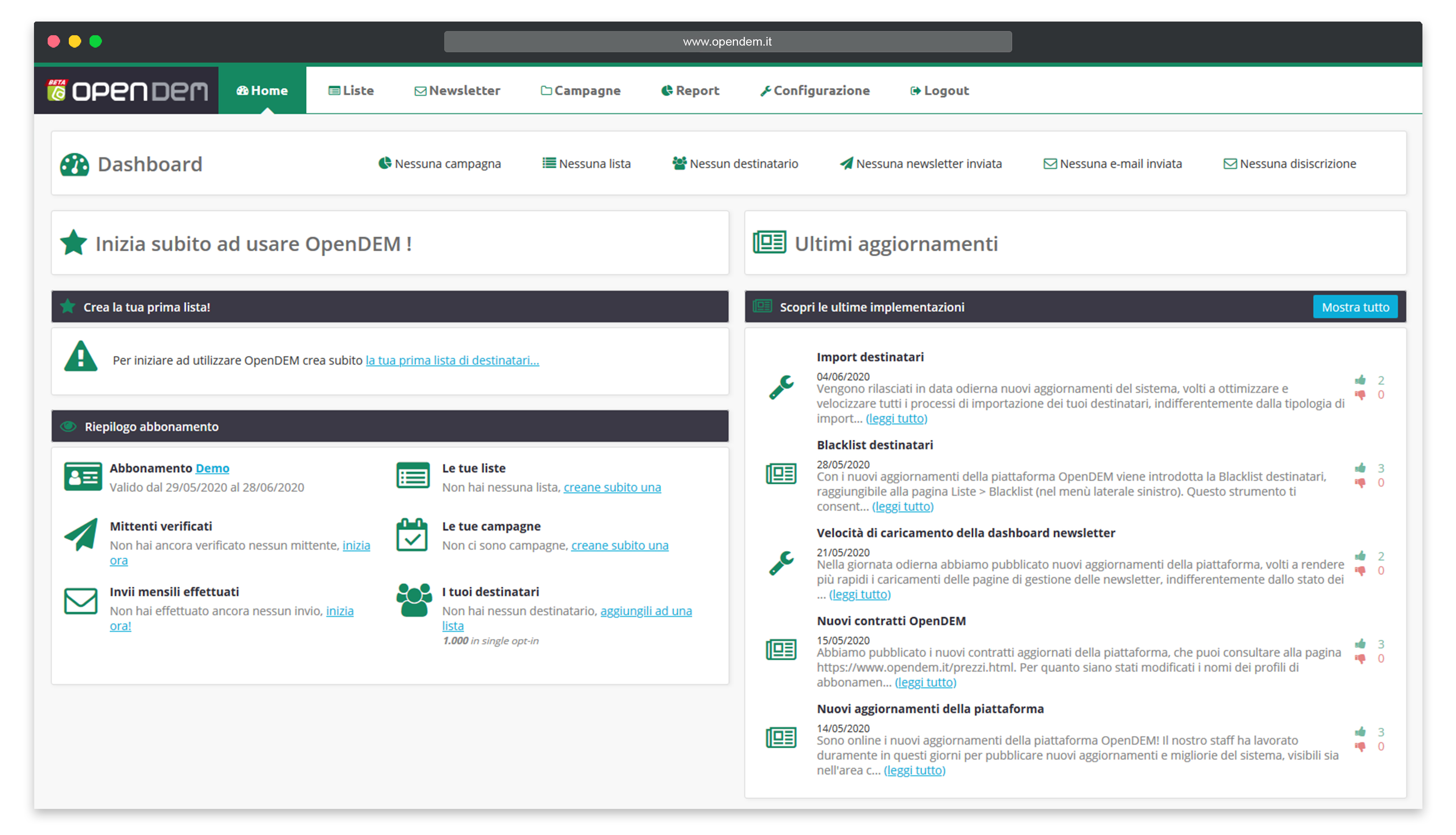Click the star icon beside Inizia subito

tap(73, 243)
